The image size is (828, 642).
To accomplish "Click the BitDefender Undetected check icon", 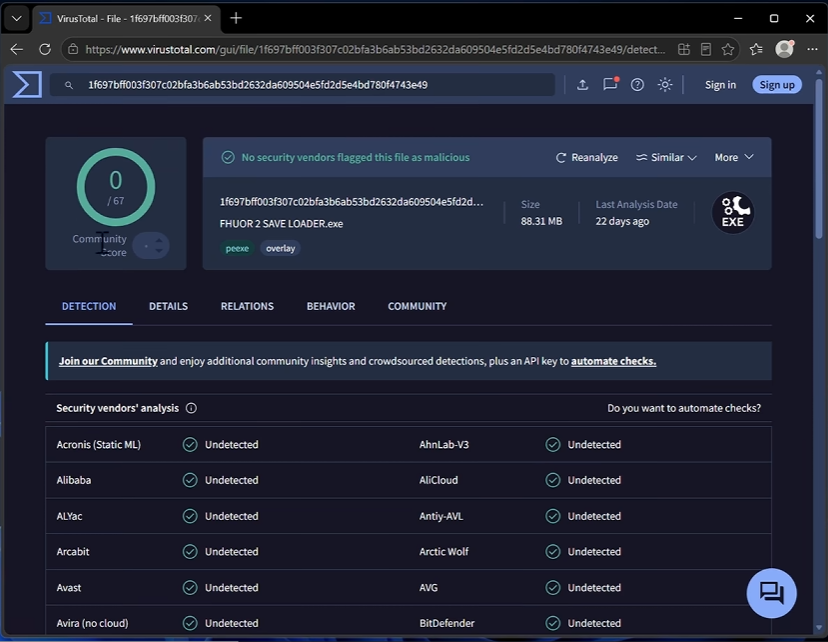I will 553,623.
